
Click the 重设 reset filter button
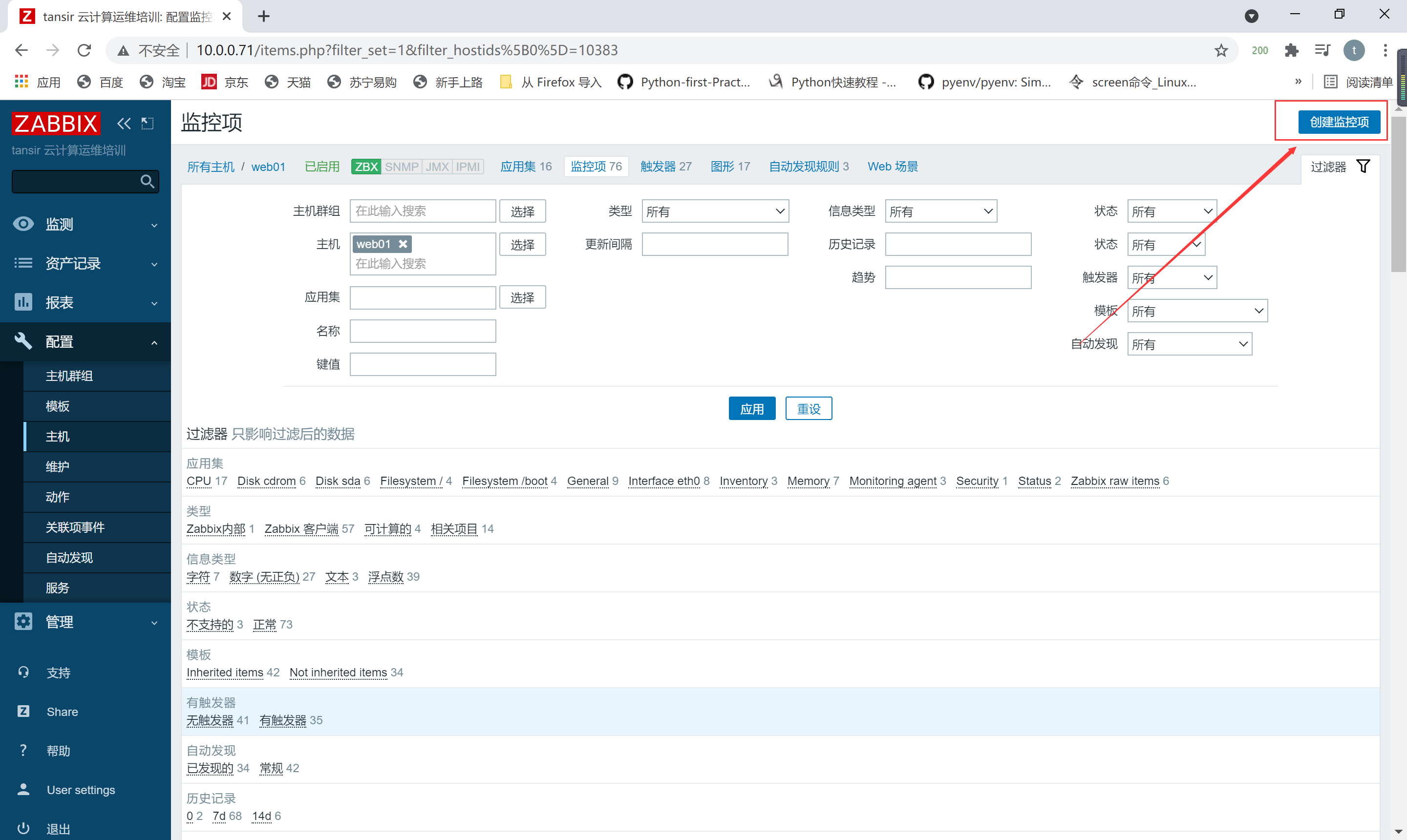(x=809, y=409)
